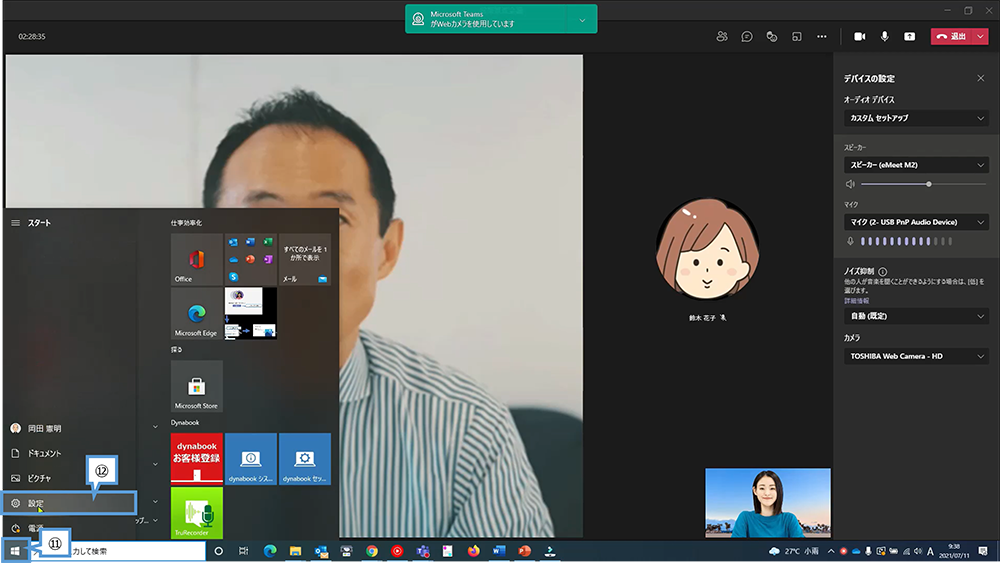
Task: Open OneDrive cloud icon in system tray
Action: [856, 551]
